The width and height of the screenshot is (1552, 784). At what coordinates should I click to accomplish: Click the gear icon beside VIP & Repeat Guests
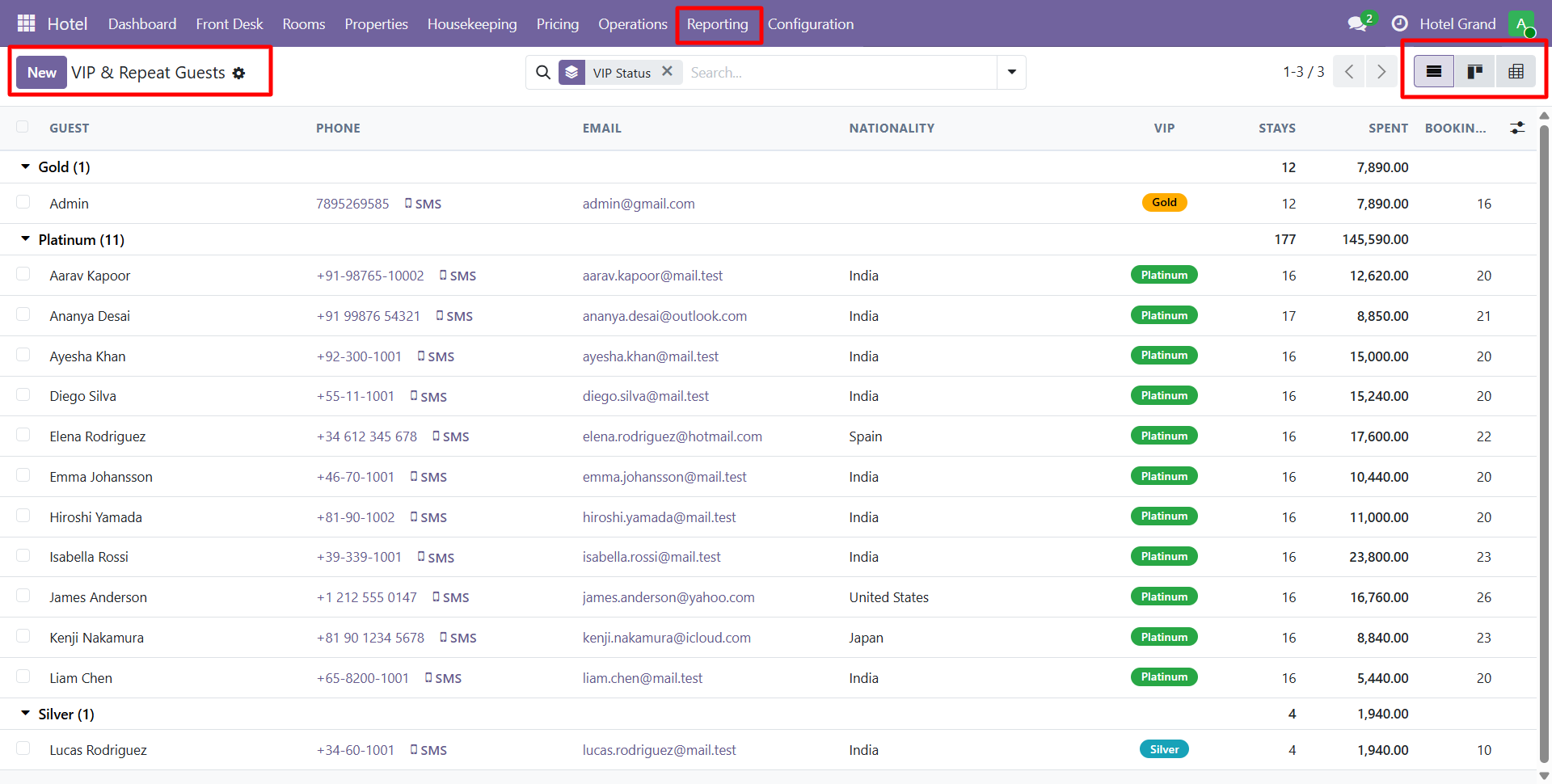coord(239,73)
